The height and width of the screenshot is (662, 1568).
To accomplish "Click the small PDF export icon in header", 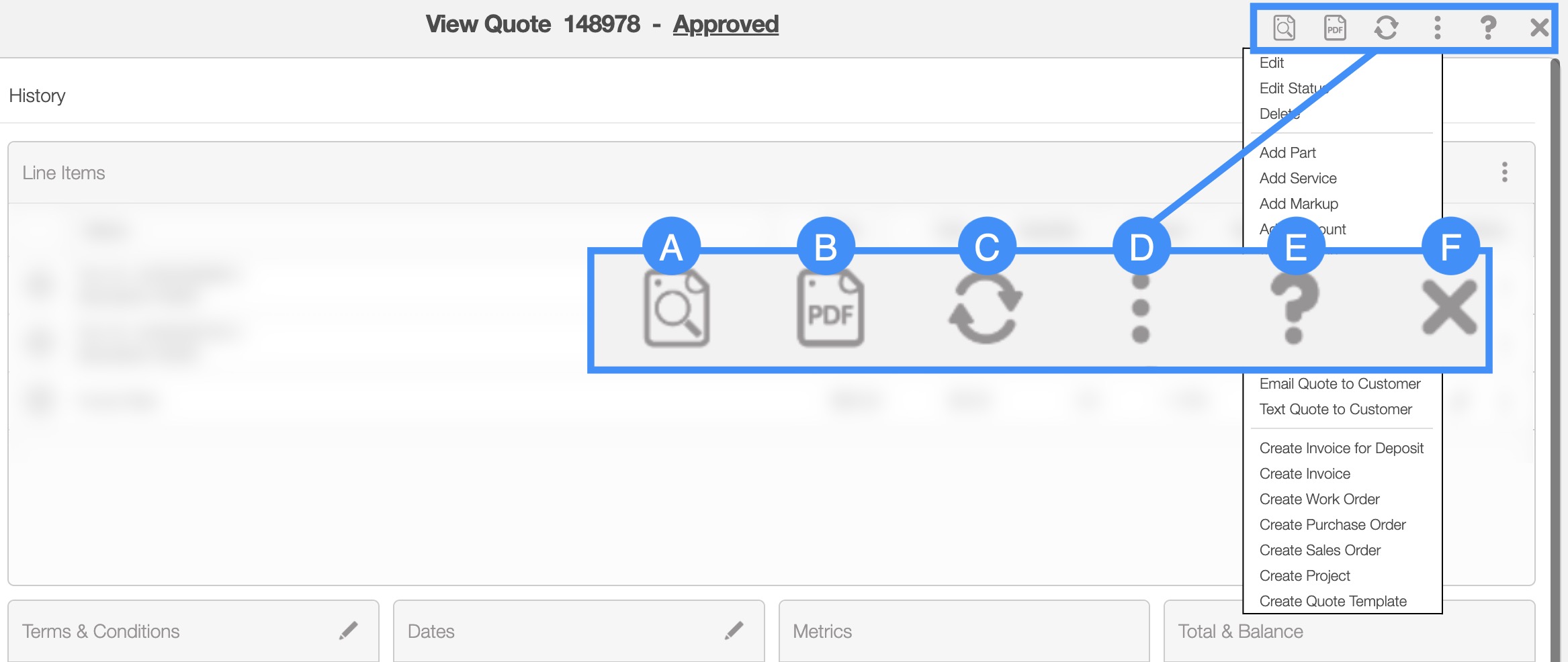I will coord(1335,28).
